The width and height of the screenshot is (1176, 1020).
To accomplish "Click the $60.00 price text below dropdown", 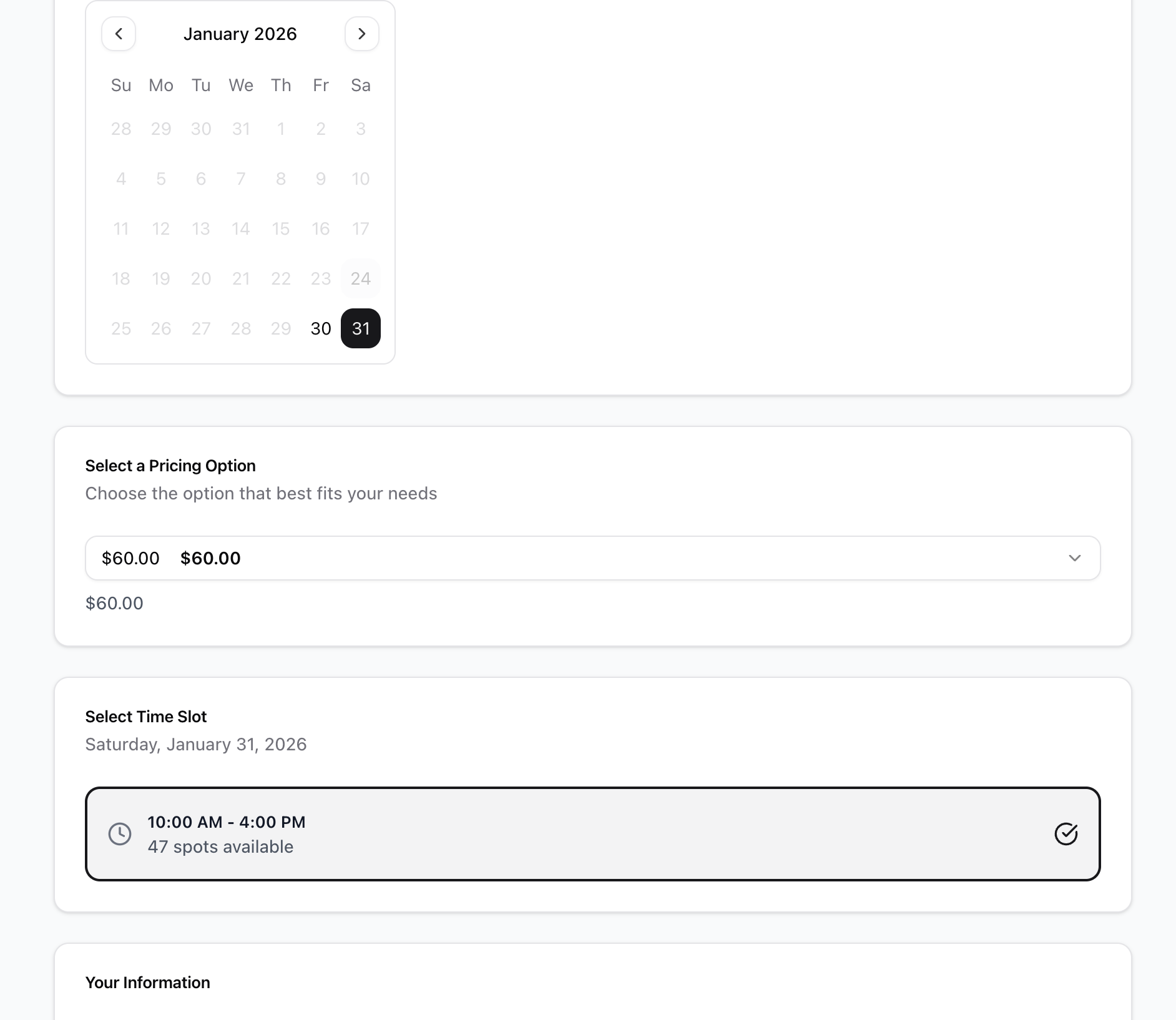I will coord(114,603).
